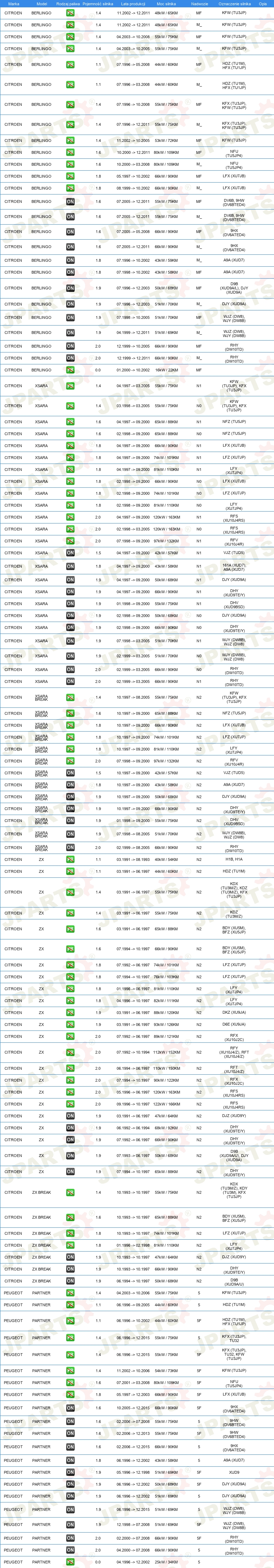
Task: Click PB icon in Partner NFU 80kW / 109KM row
Action: 71,1383
